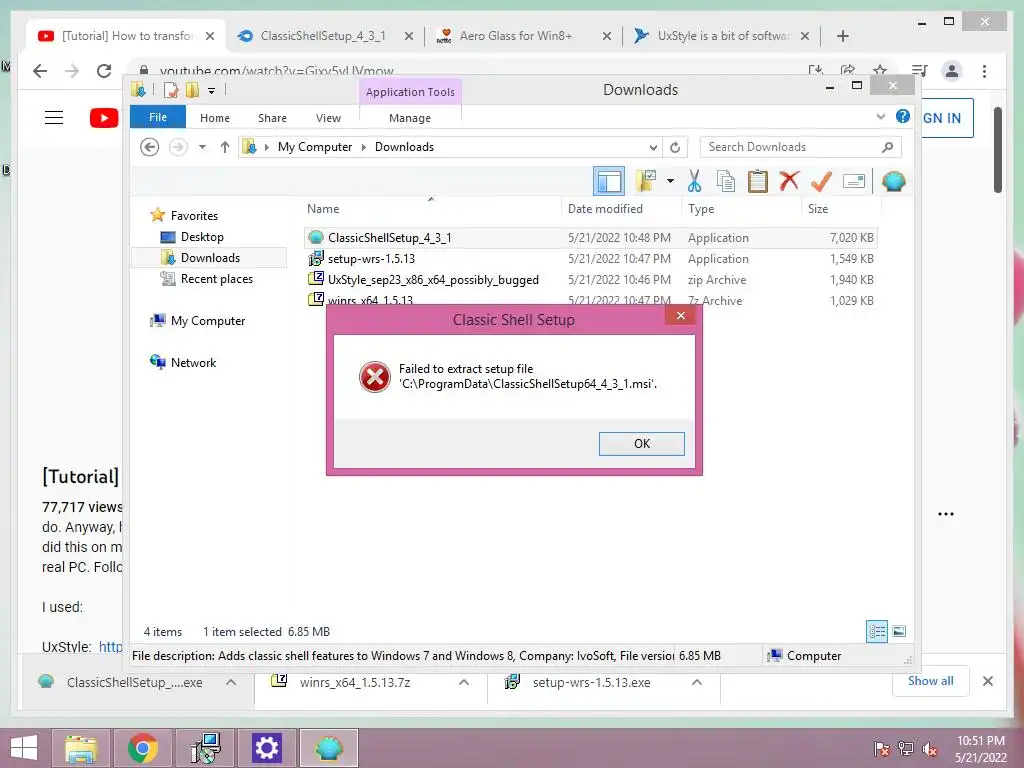Toggle the navigation pane button in Explorer toolbar
1024x768 pixels.
pyautogui.click(x=608, y=181)
